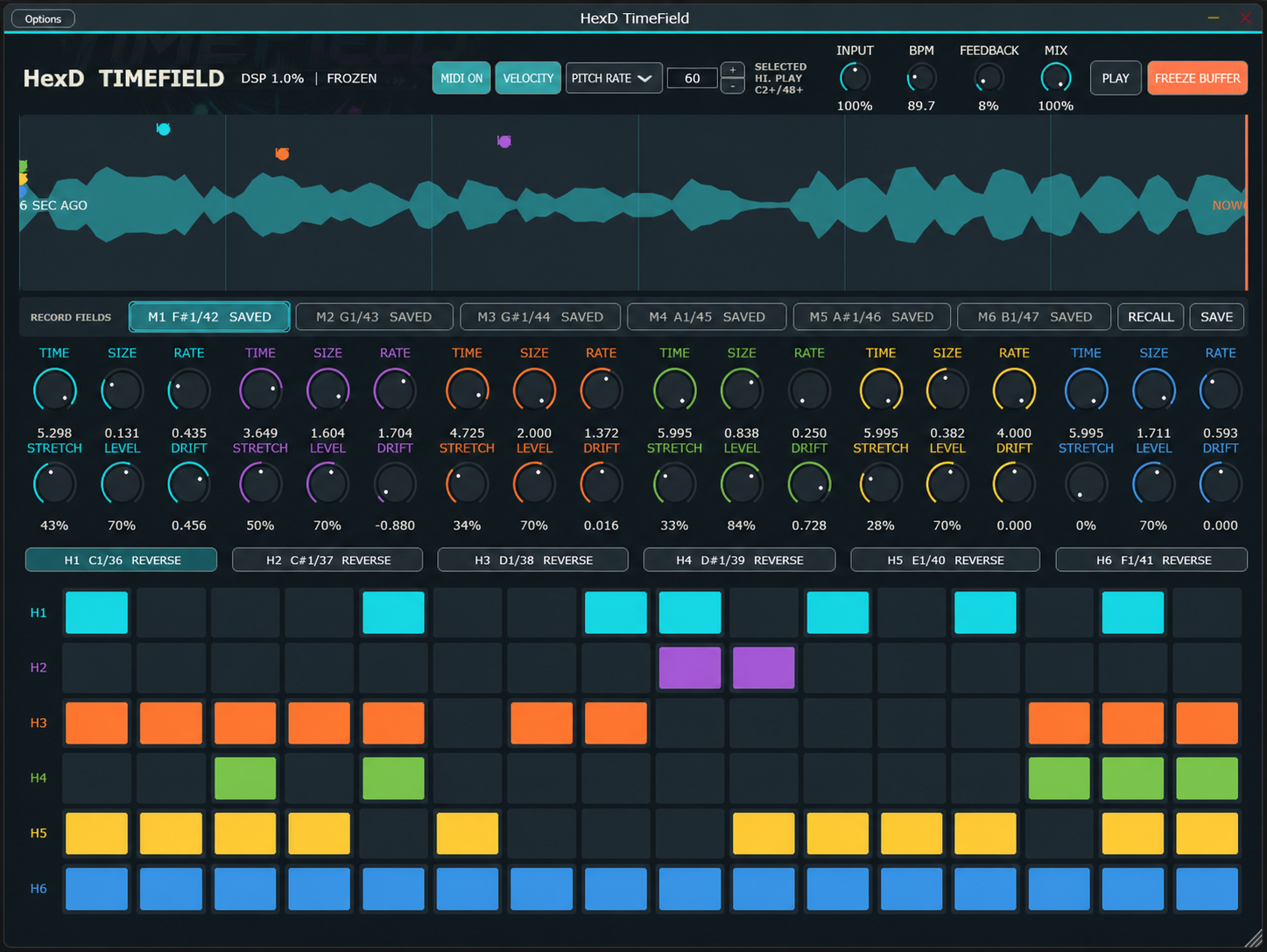Toggle H1 row last step, currently off
This screenshot has width=1267, height=952.
click(1207, 612)
